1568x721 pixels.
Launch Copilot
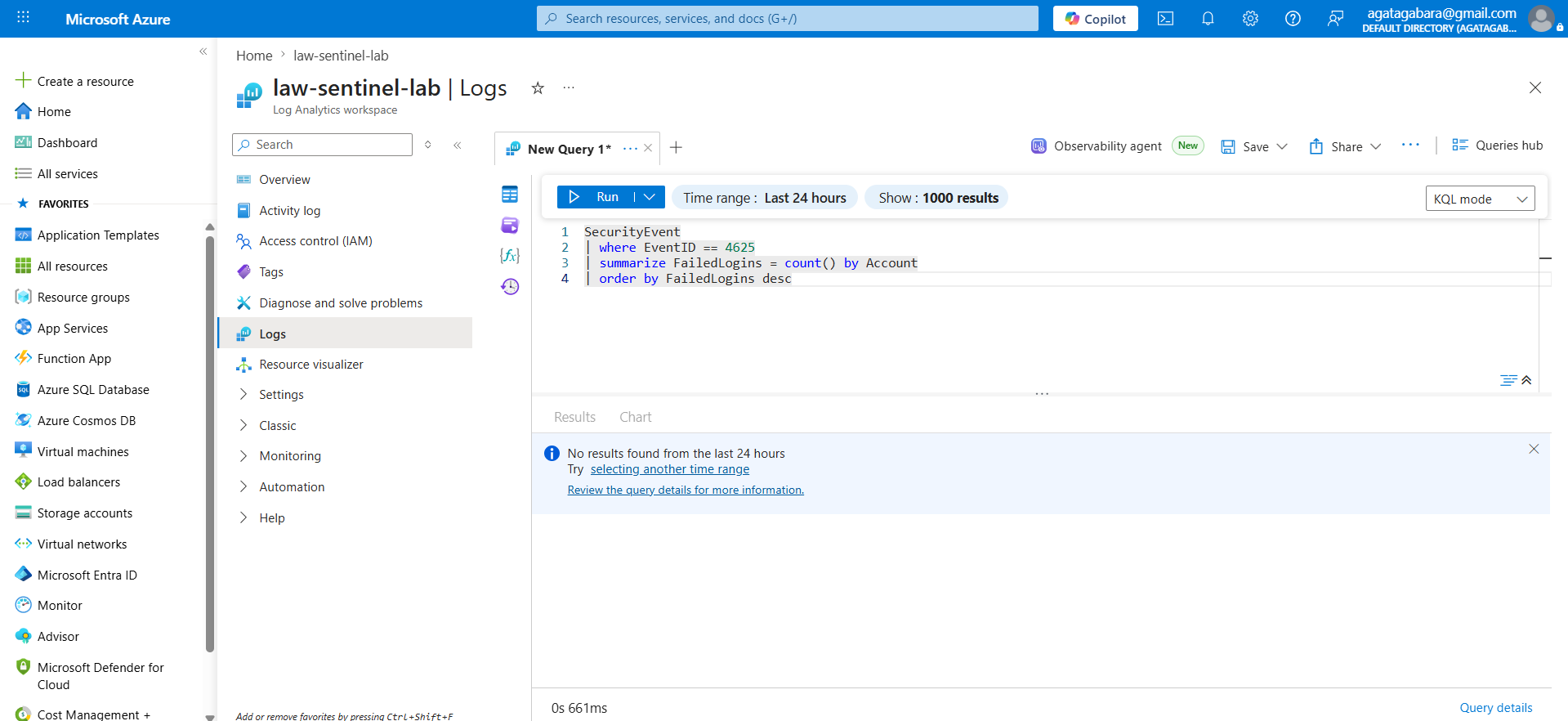pyautogui.click(x=1096, y=19)
